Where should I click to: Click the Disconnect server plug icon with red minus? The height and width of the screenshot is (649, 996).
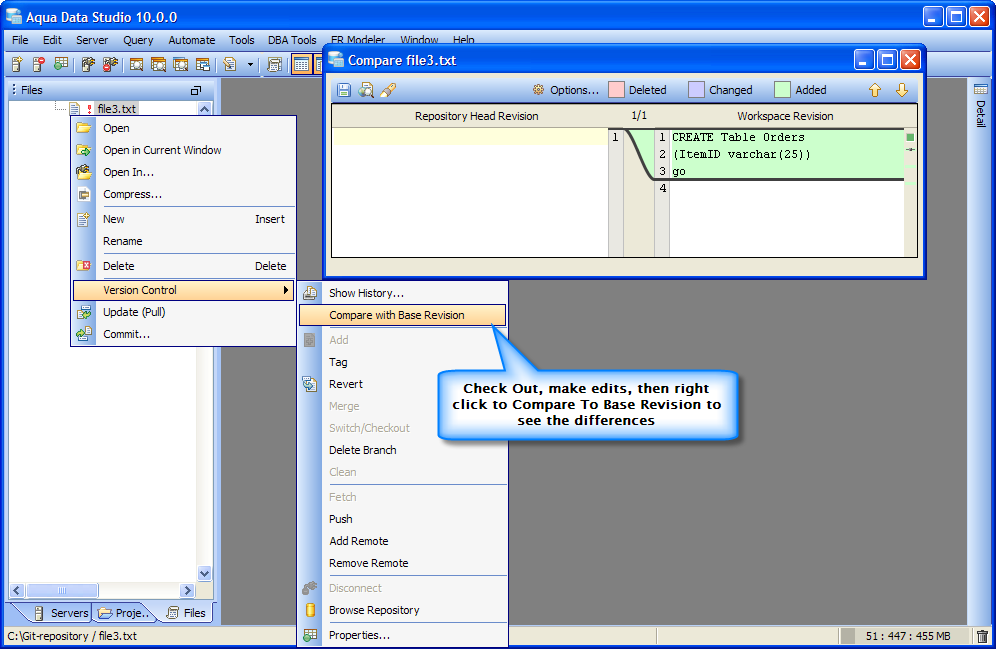(110, 64)
